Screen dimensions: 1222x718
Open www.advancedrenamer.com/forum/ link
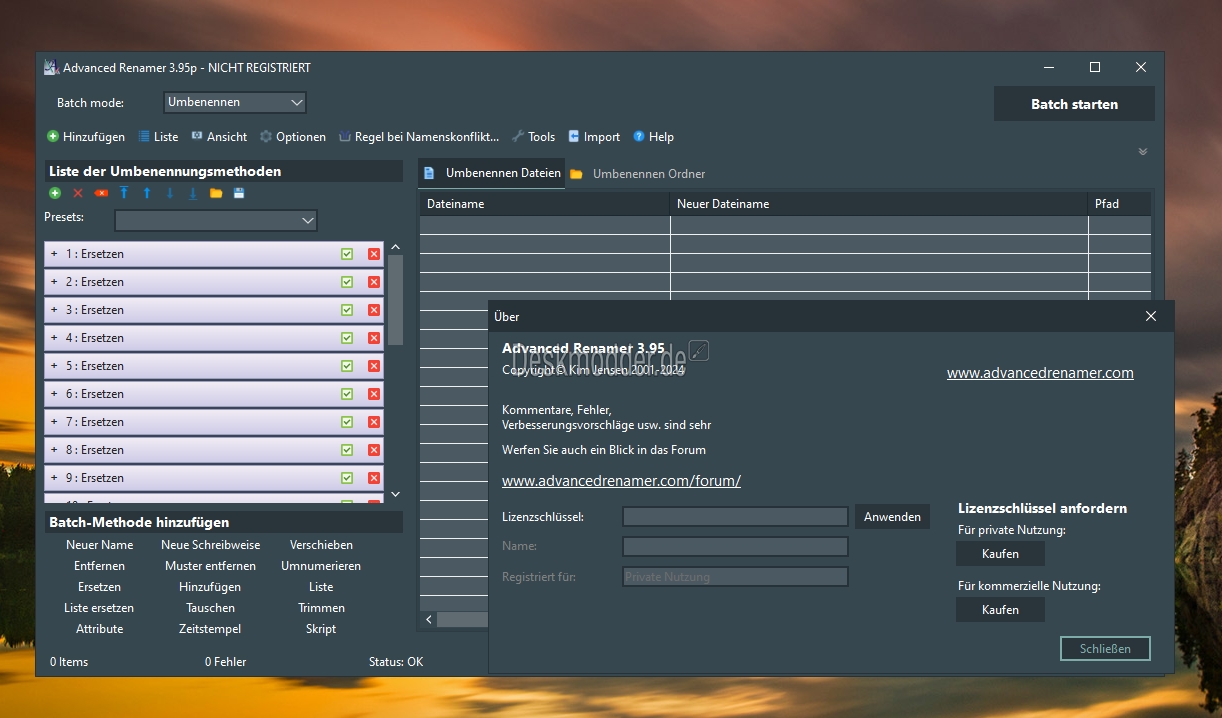(x=621, y=481)
